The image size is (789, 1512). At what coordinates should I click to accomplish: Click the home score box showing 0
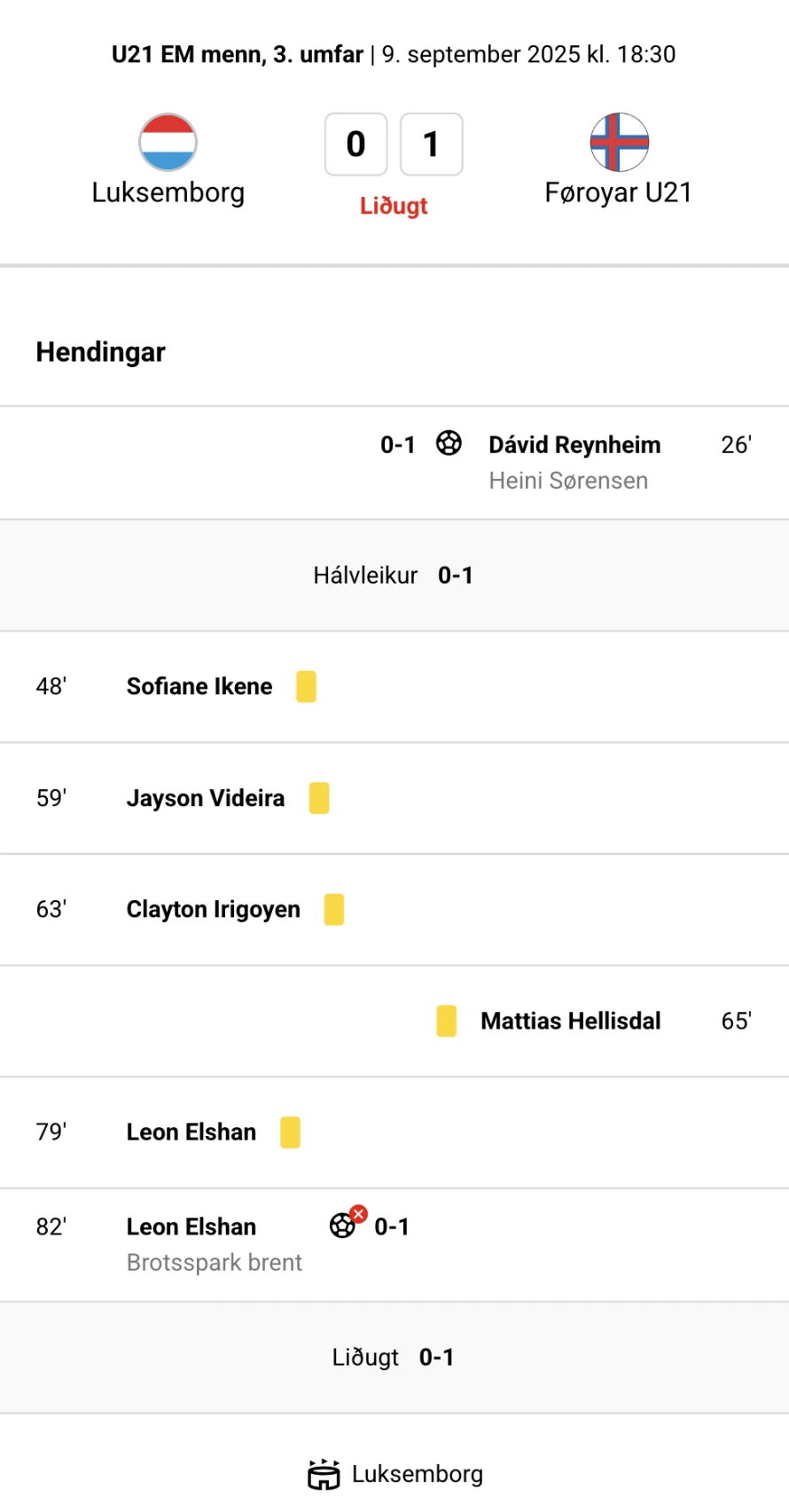tap(355, 145)
